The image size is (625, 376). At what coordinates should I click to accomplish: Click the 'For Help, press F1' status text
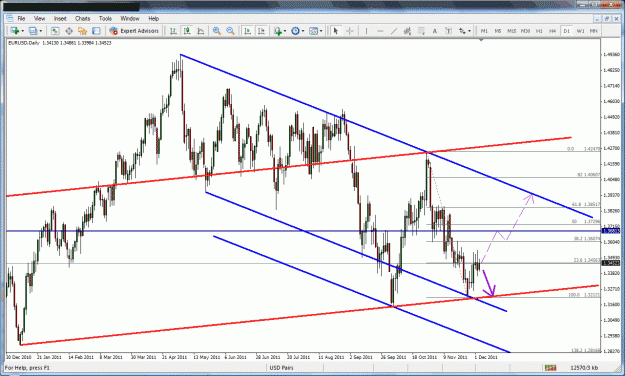click(27, 368)
